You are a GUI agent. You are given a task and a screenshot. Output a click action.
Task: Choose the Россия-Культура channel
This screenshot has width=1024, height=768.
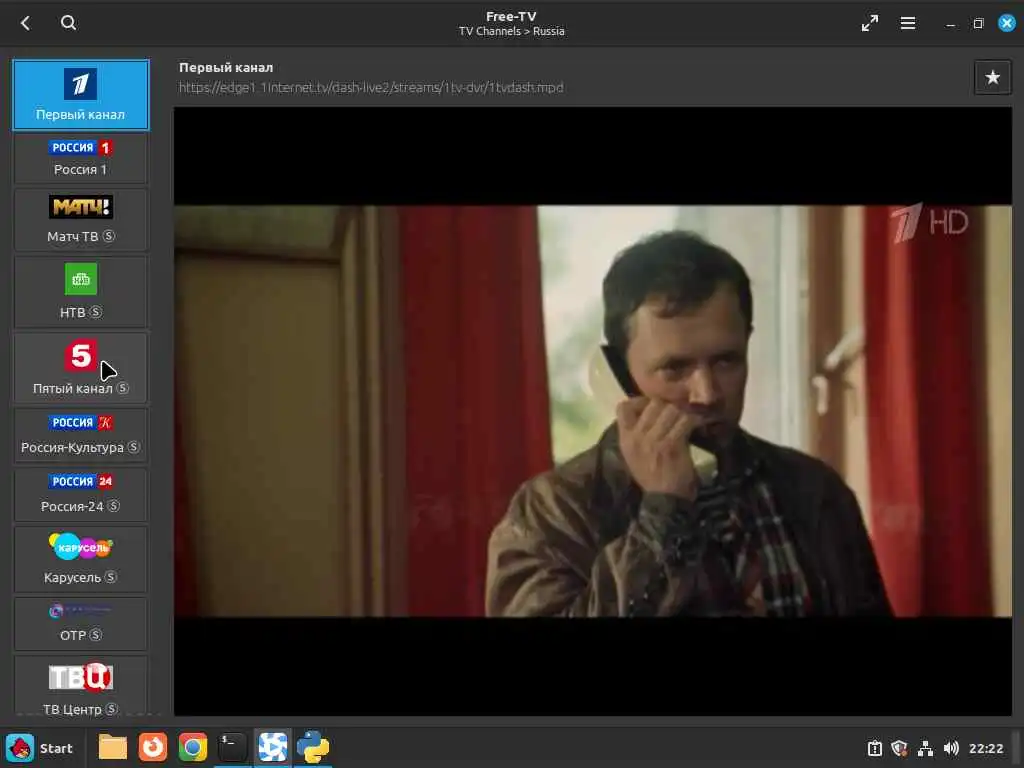81,435
